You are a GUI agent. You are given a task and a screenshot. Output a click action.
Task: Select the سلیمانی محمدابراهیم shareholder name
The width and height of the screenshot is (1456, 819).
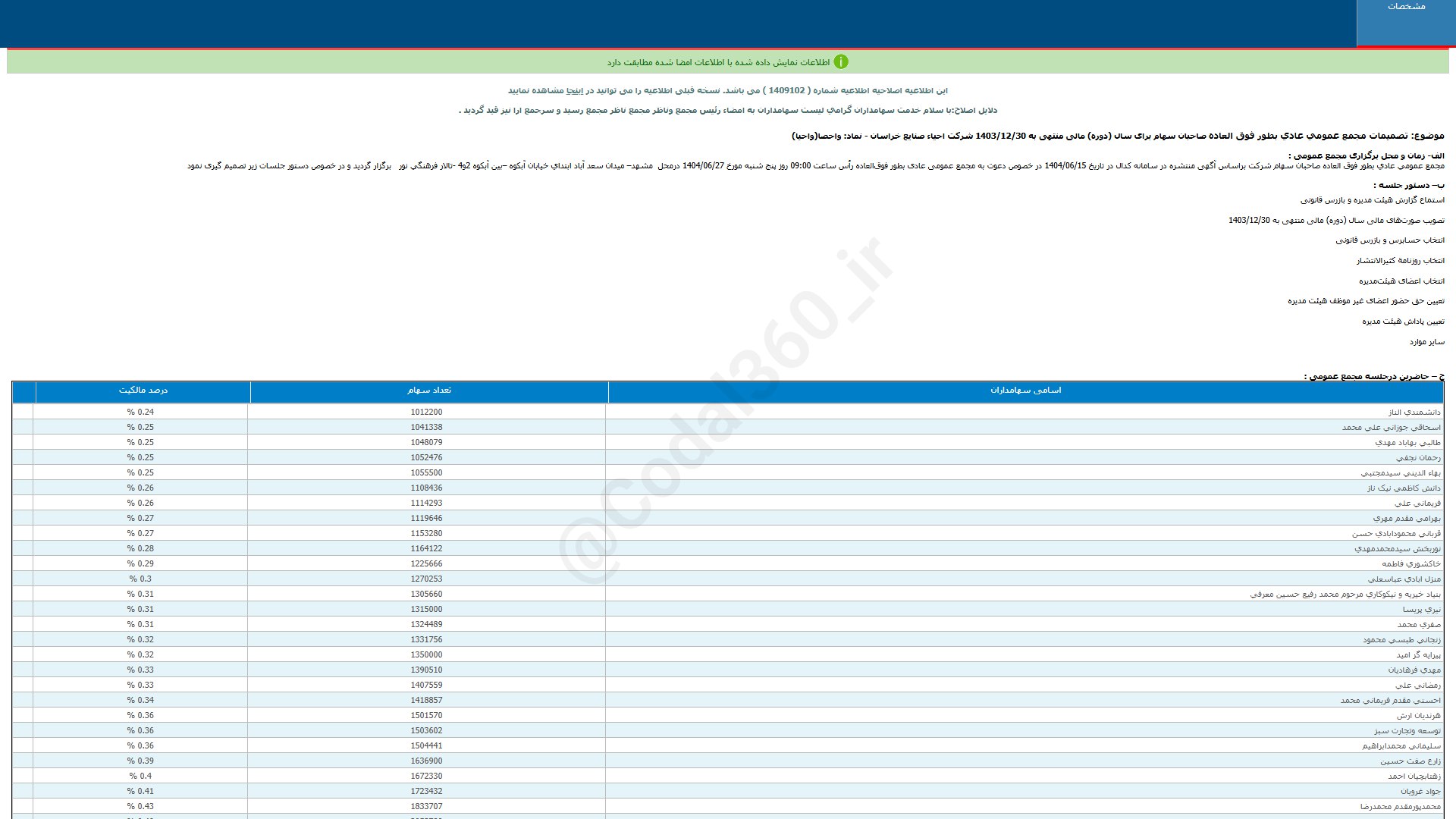pos(1401,746)
